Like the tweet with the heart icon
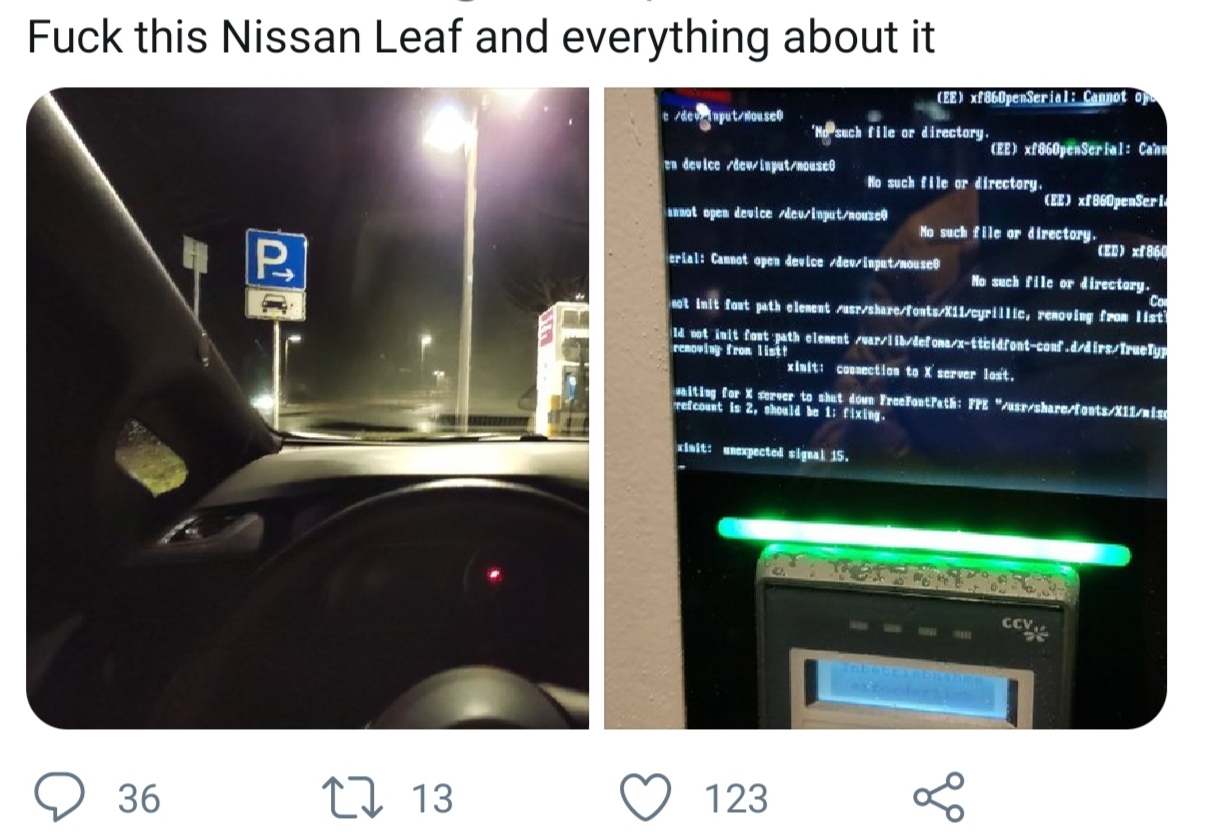1206x838 pixels. (x=646, y=798)
